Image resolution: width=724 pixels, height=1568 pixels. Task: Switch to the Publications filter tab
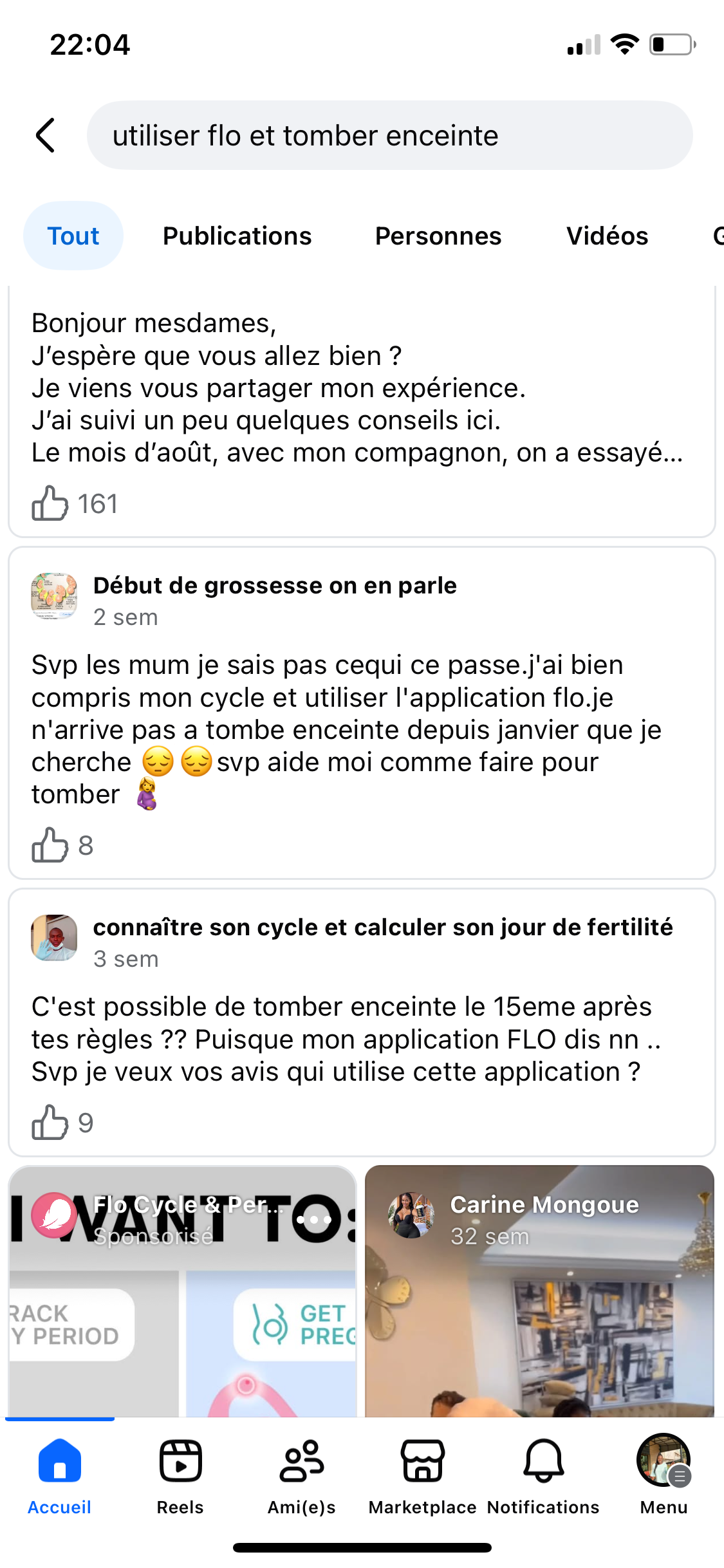(x=237, y=236)
